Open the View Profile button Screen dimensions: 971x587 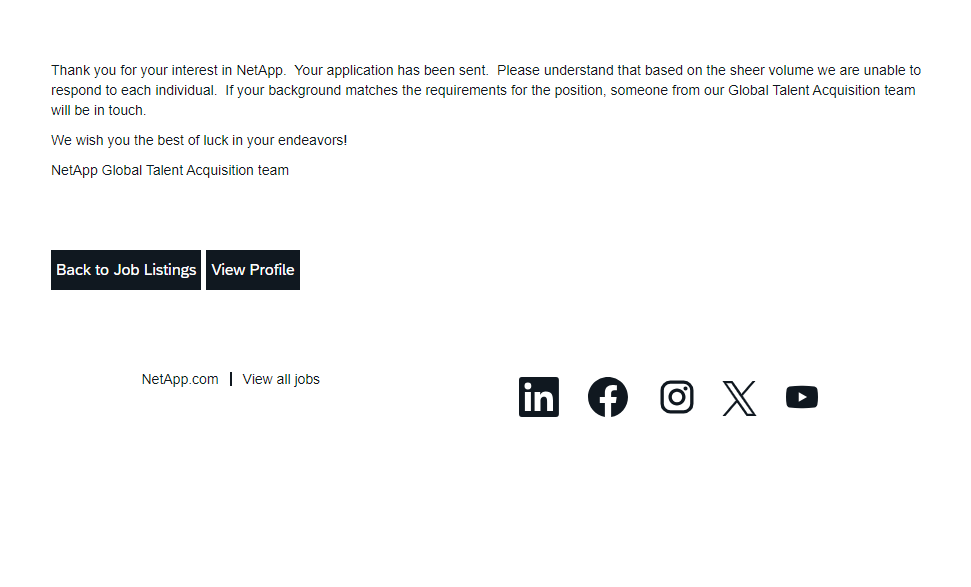click(x=253, y=270)
